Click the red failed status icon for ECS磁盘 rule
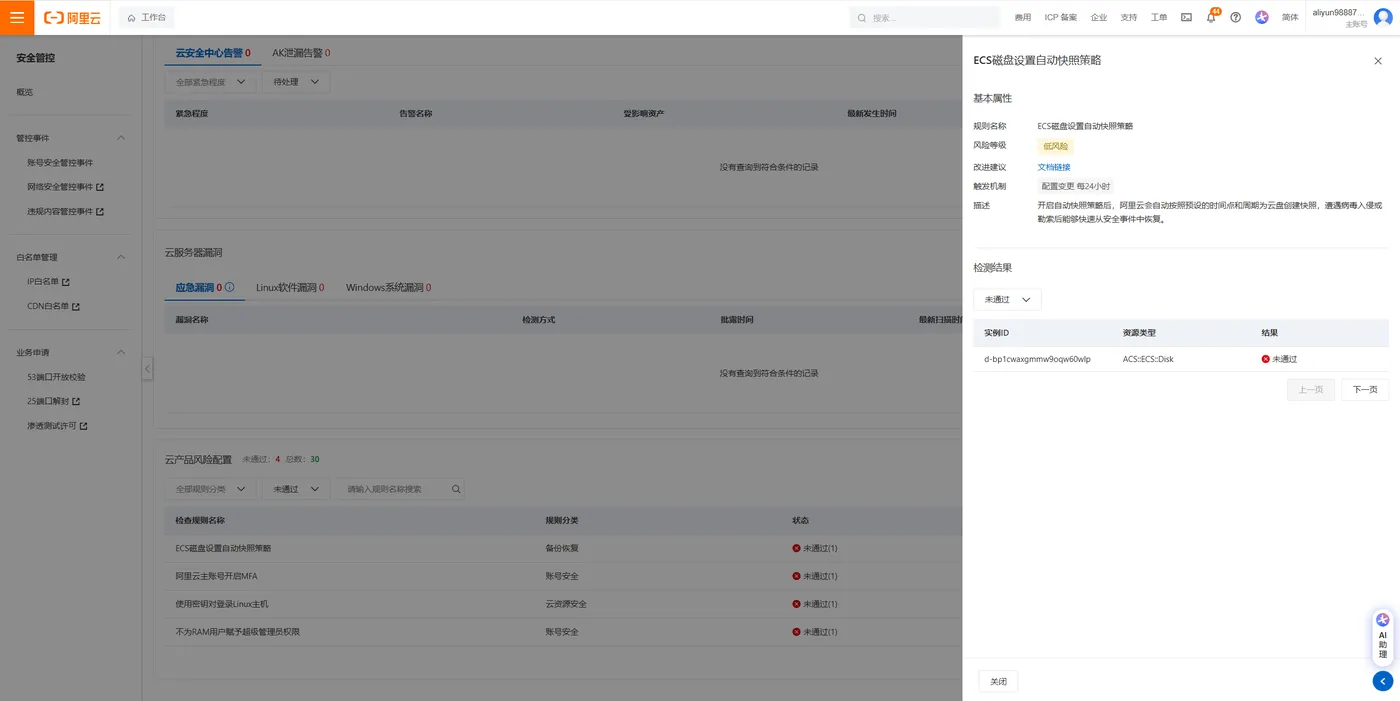This screenshot has width=1400, height=701. point(797,548)
